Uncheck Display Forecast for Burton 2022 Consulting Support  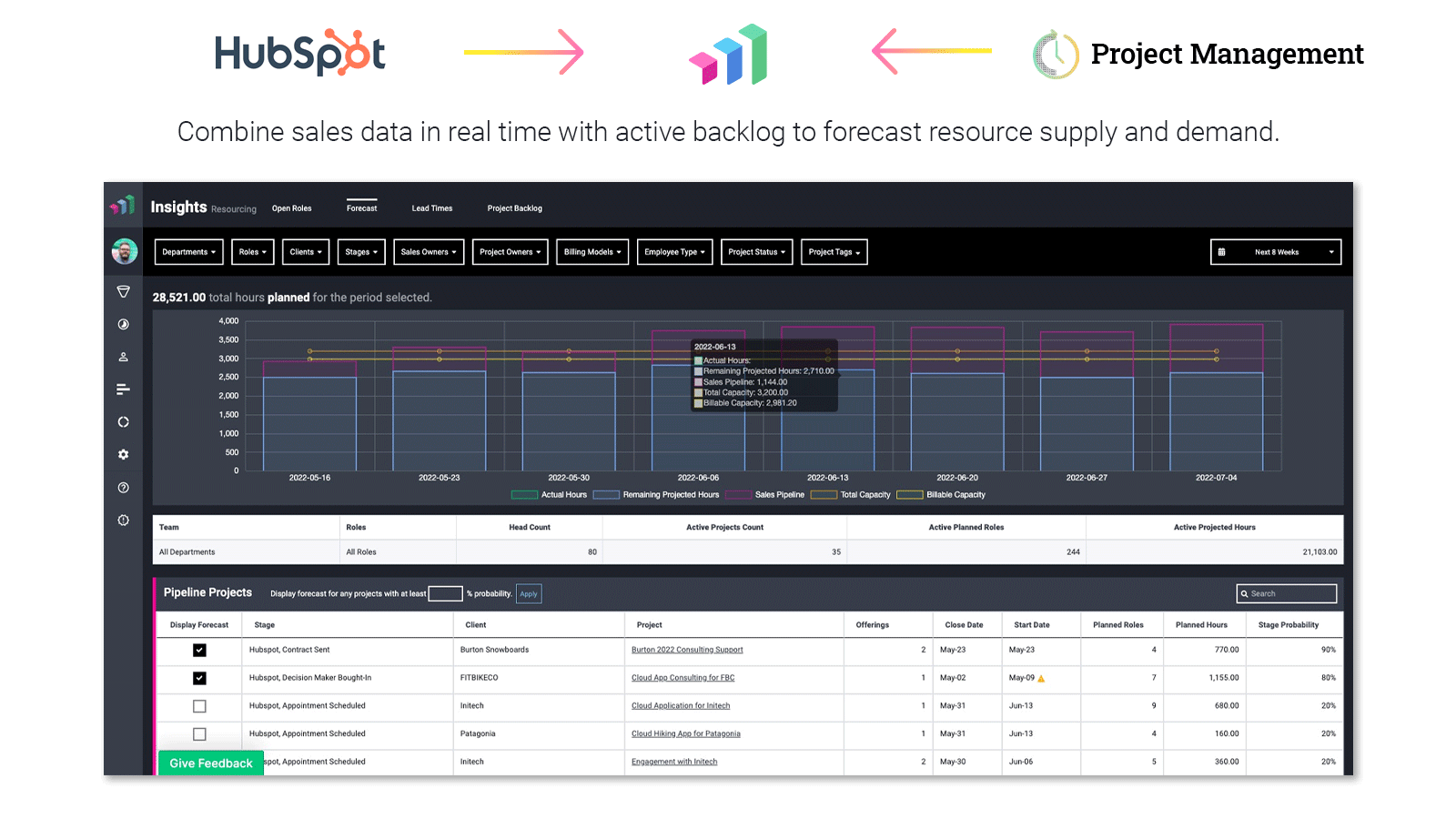tap(198, 650)
